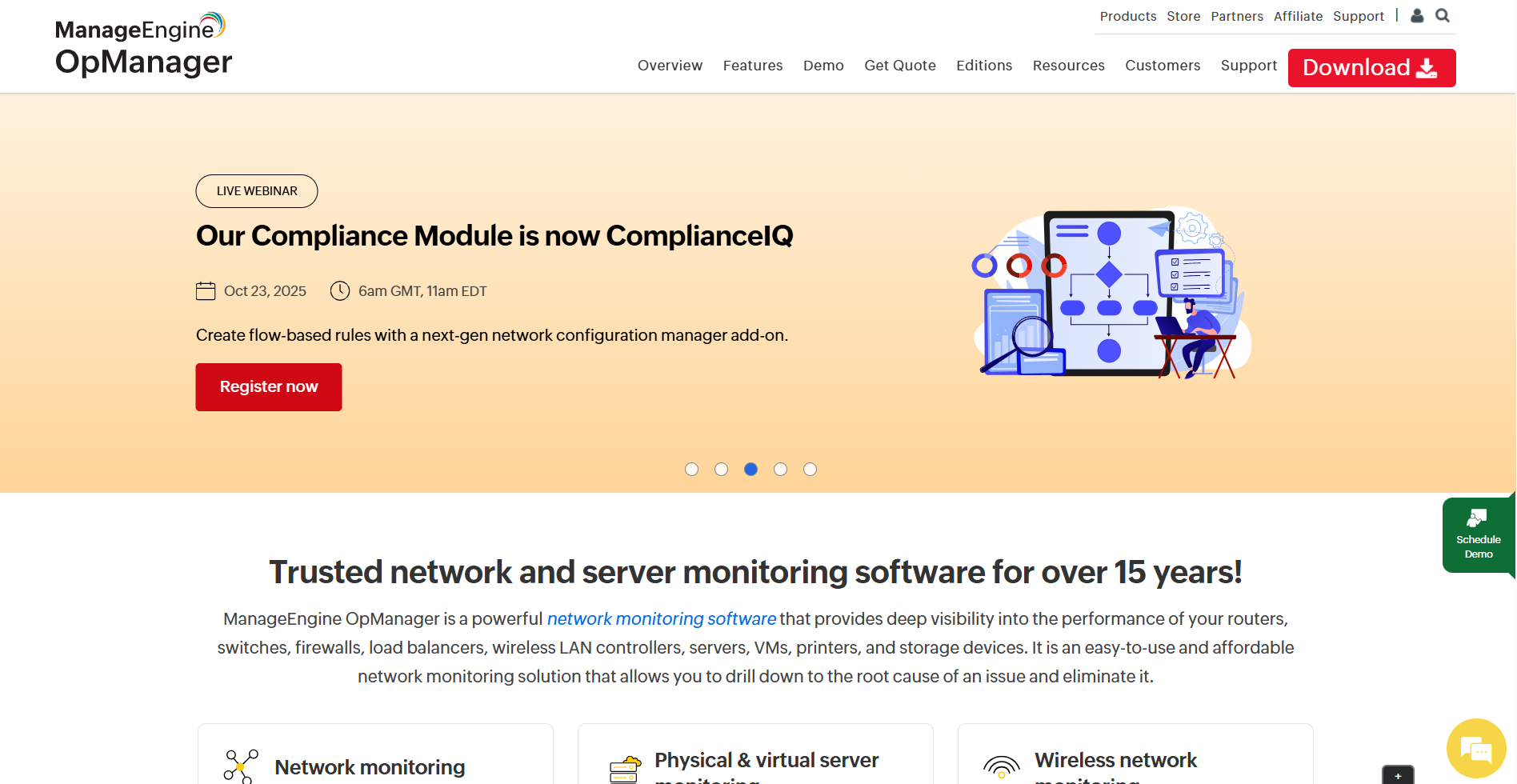This screenshot has height=784, width=1517.
Task: Click the Schedule Demo sidebar icon
Action: click(x=1478, y=517)
